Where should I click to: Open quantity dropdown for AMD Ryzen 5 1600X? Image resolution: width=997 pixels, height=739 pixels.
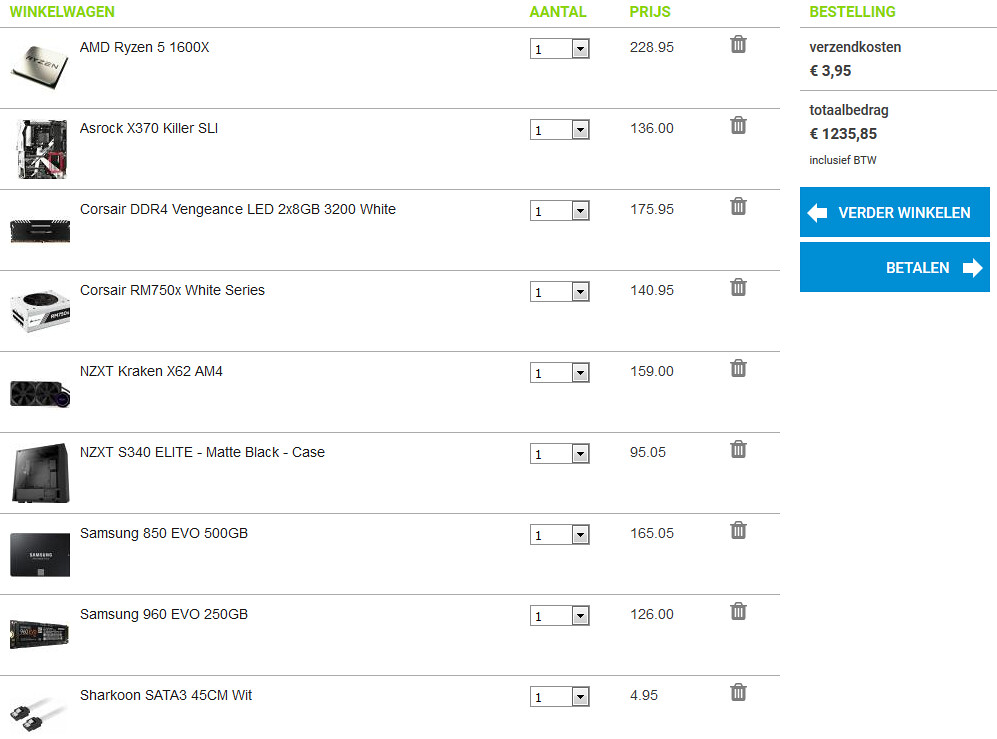tap(560, 49)
